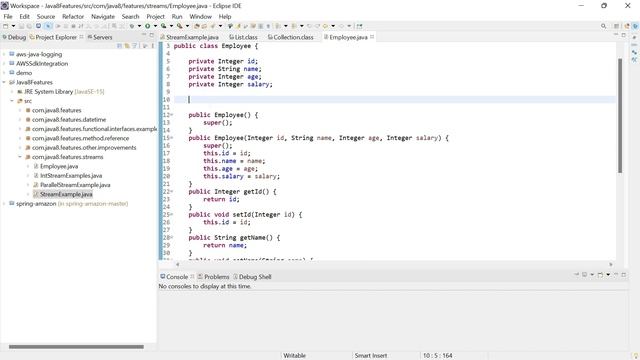Expand the demo project node
The image size is (640, 360).
coord(4,73)
